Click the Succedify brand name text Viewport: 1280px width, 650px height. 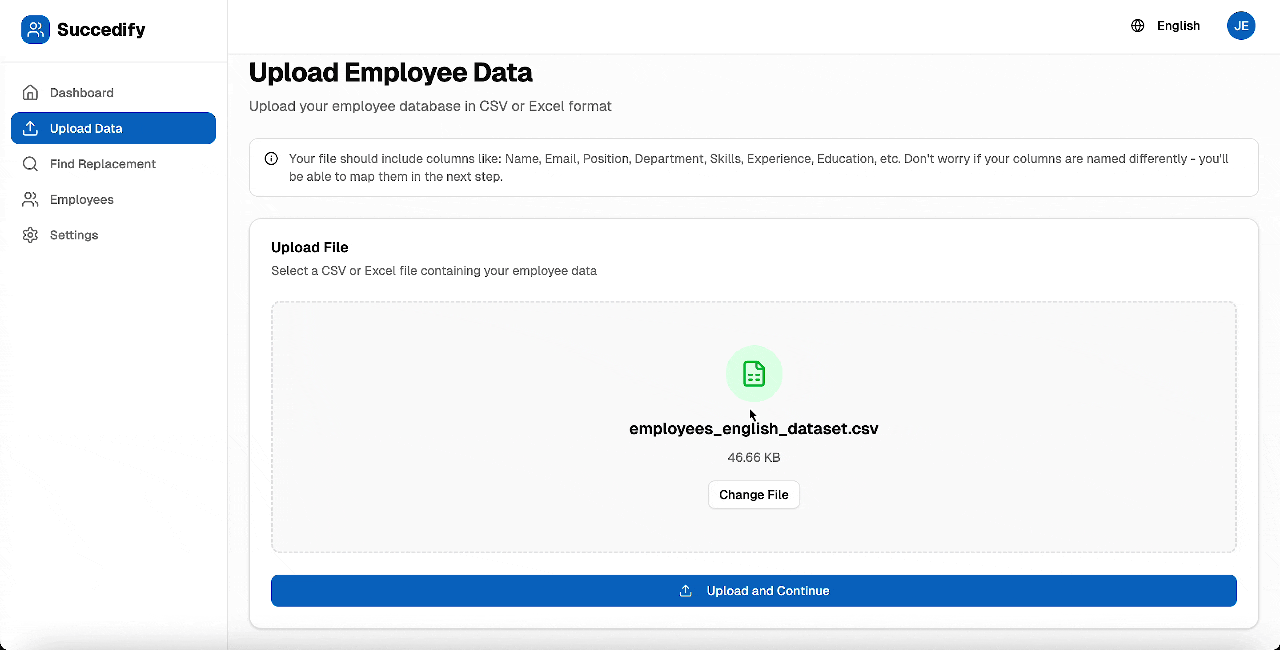click(101, 30)
